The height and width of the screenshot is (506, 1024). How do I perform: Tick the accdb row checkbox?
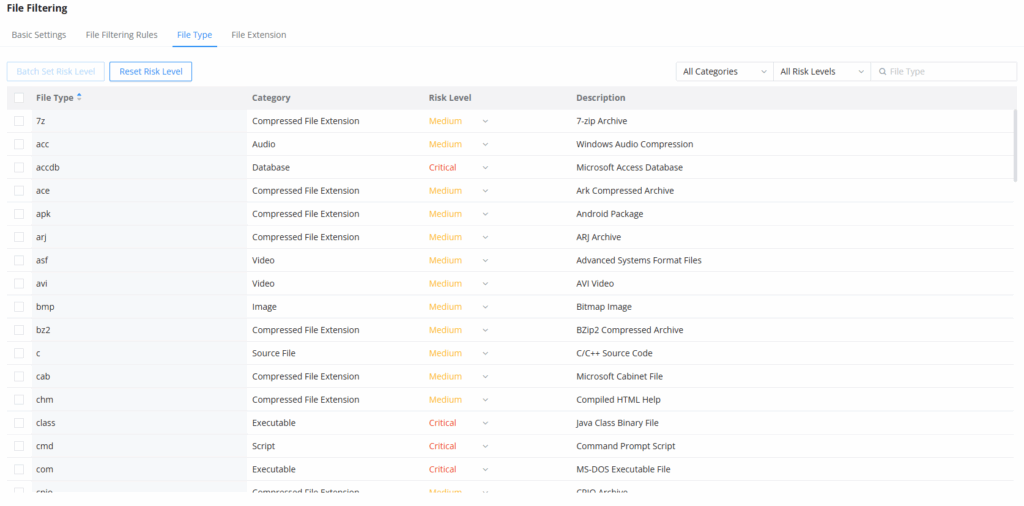19,167
